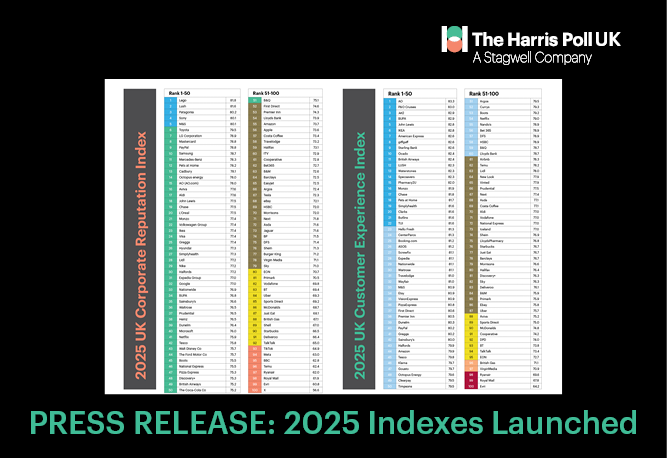This screenshot has height=458, width=667.
Task: Select the 'New Look' row
Action: (x=503, y=177)
